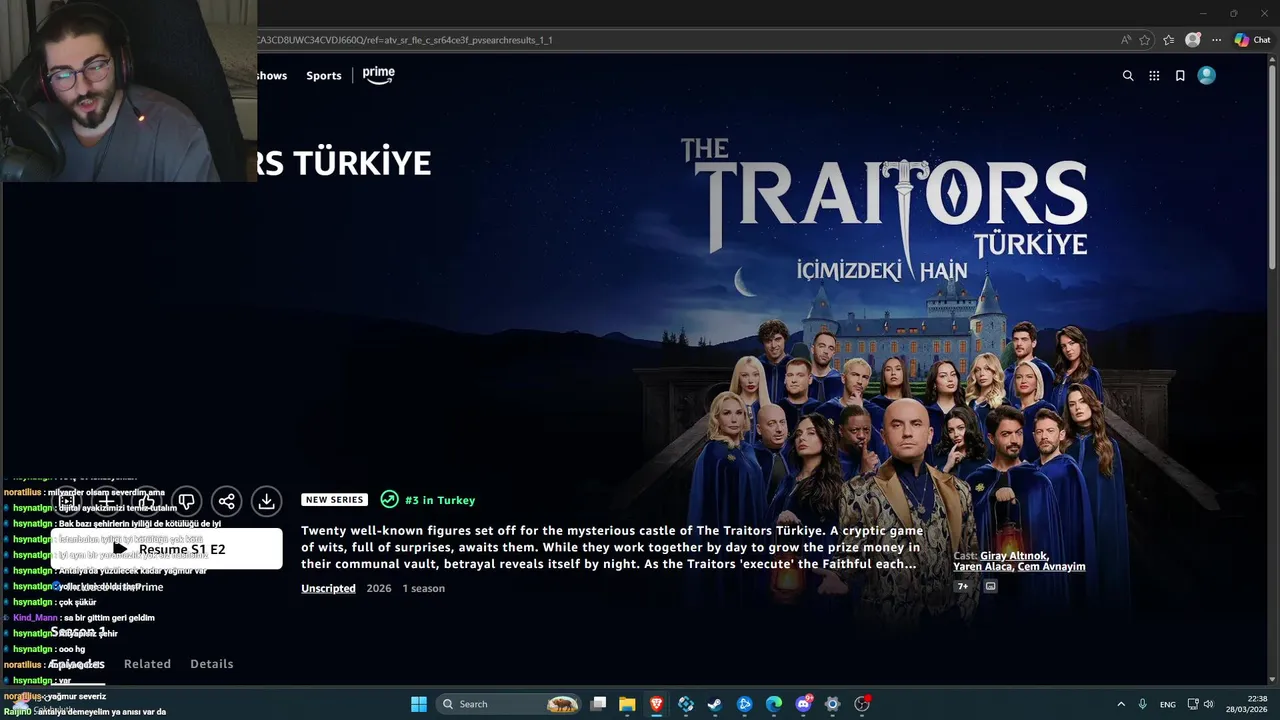Add to watchlist plus icon
The height and width of the screenshot is (720, 1280).
coord(106,501)
